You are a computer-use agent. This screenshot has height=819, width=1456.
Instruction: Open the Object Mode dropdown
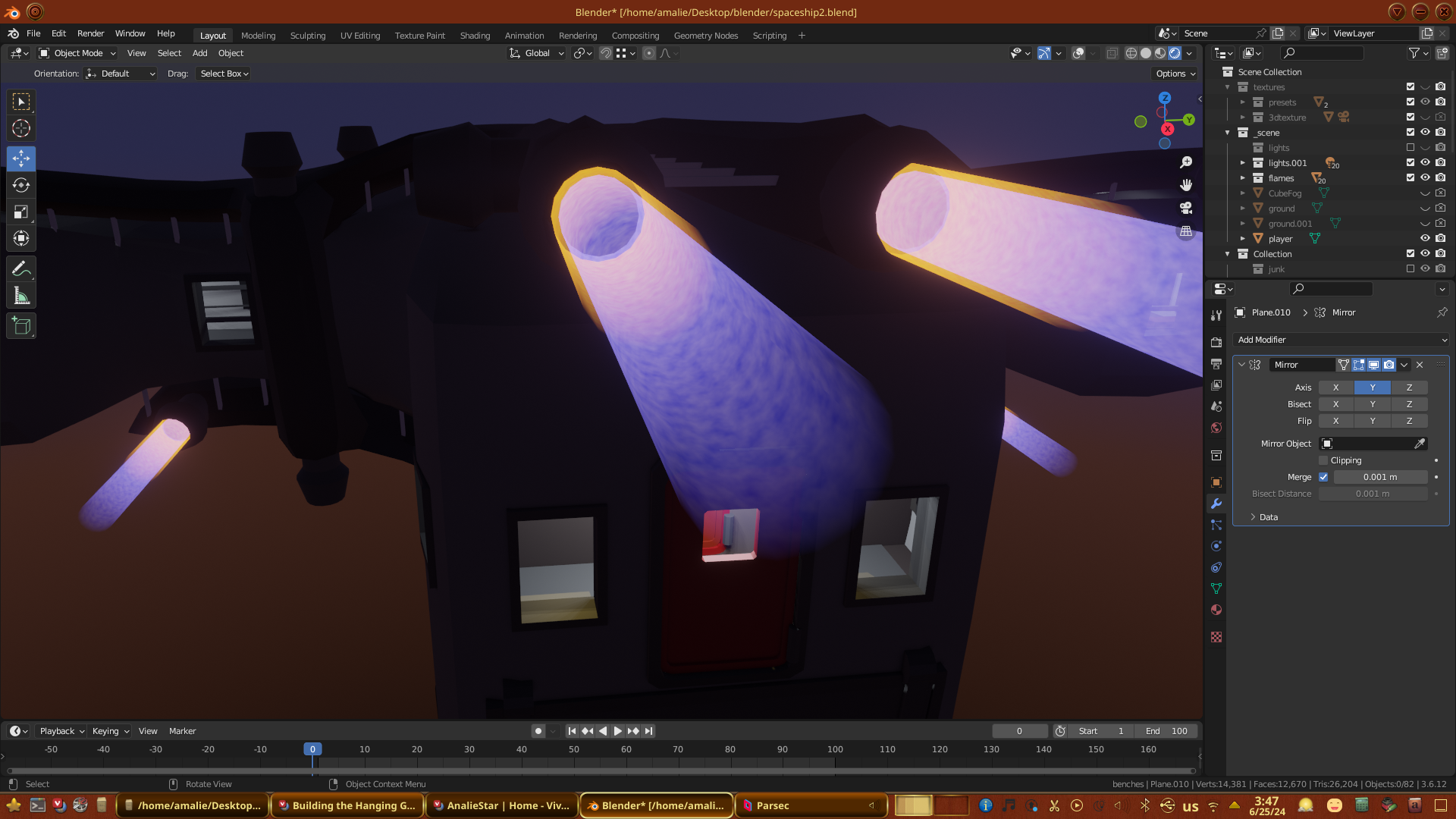click(78, 53)
